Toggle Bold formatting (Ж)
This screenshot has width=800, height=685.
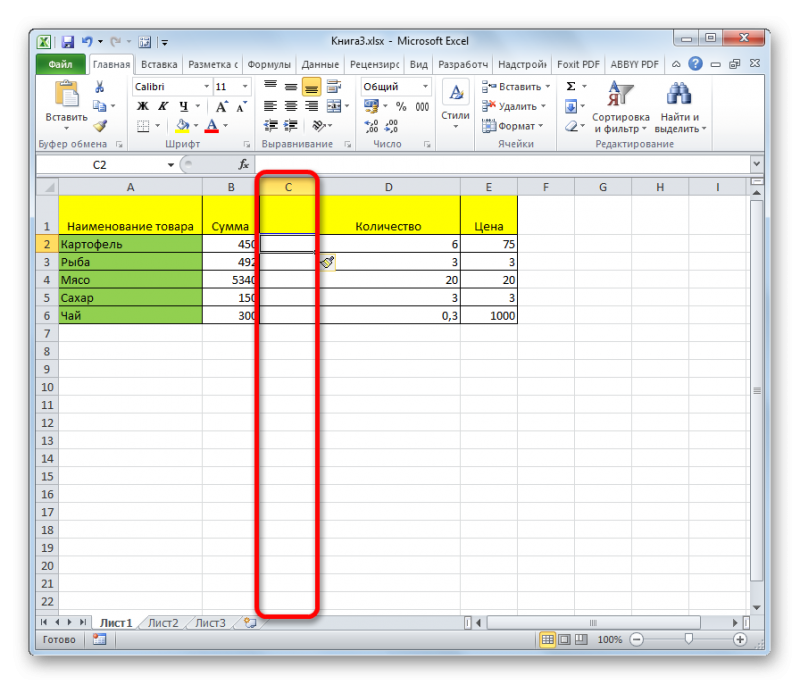[143, 106]
